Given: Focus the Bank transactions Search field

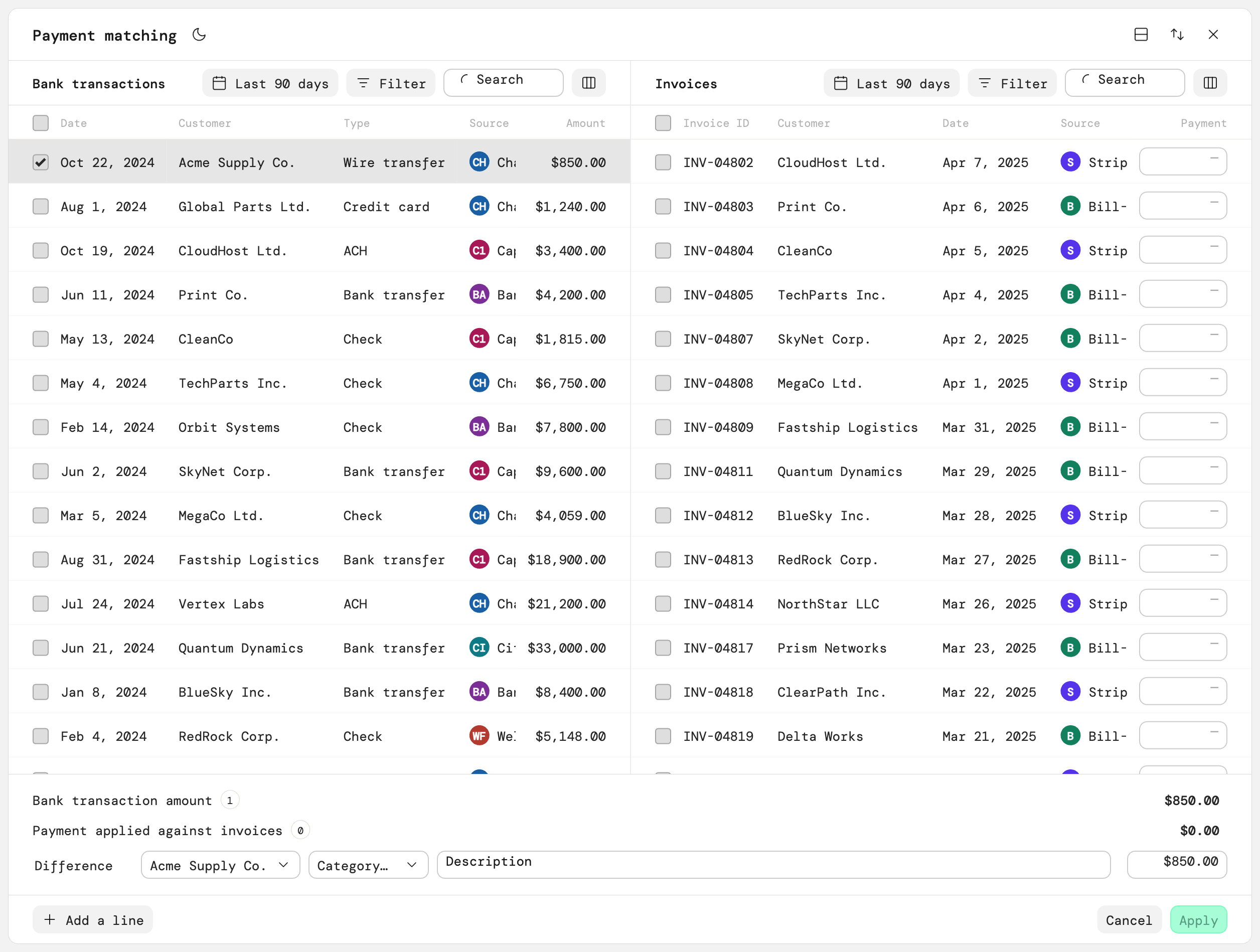Looking at the screenshot, I should point(504,83).
